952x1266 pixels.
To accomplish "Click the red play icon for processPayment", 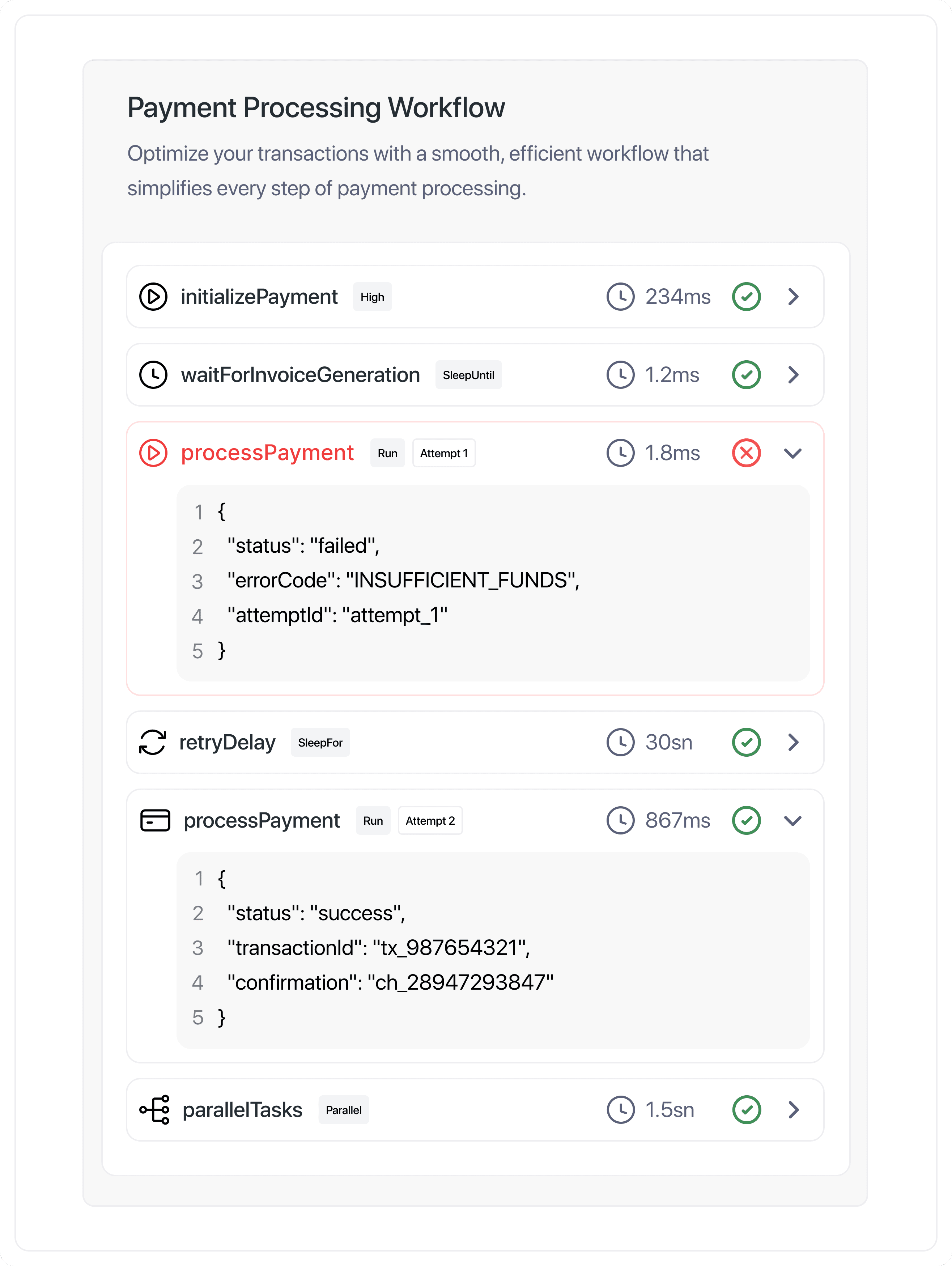I will coord(153,453).
